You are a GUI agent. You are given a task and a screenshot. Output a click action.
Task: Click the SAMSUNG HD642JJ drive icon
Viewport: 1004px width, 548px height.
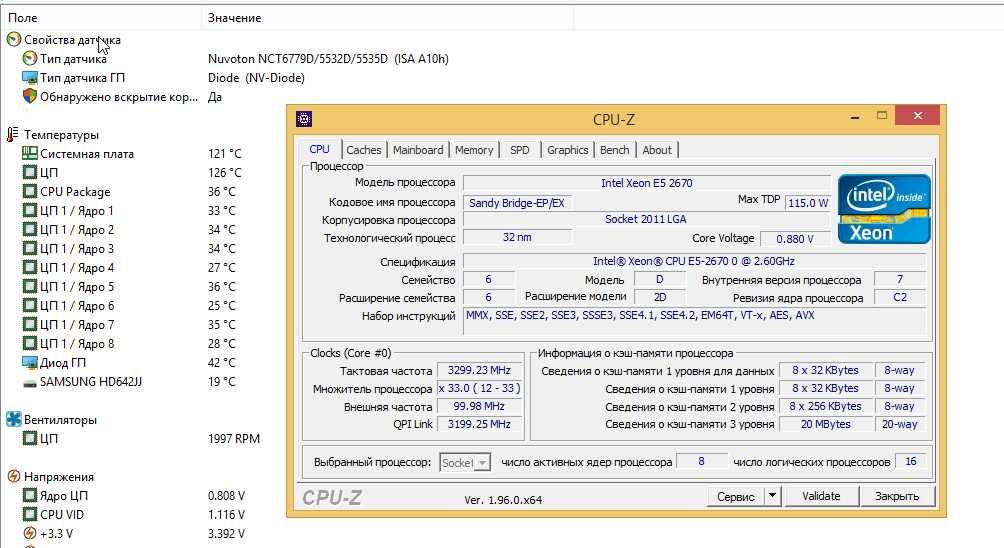[29, 383]
